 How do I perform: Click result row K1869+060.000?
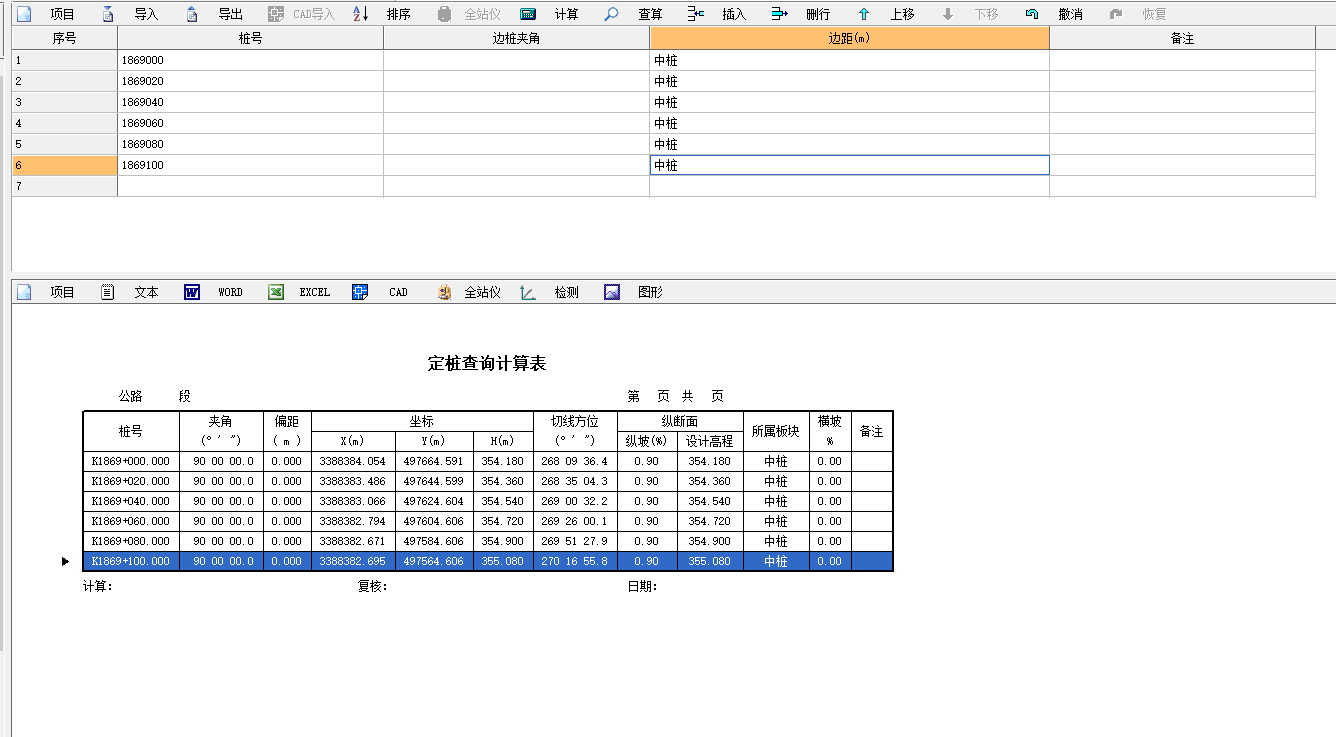pyautogui.click(x=488, y=521)
